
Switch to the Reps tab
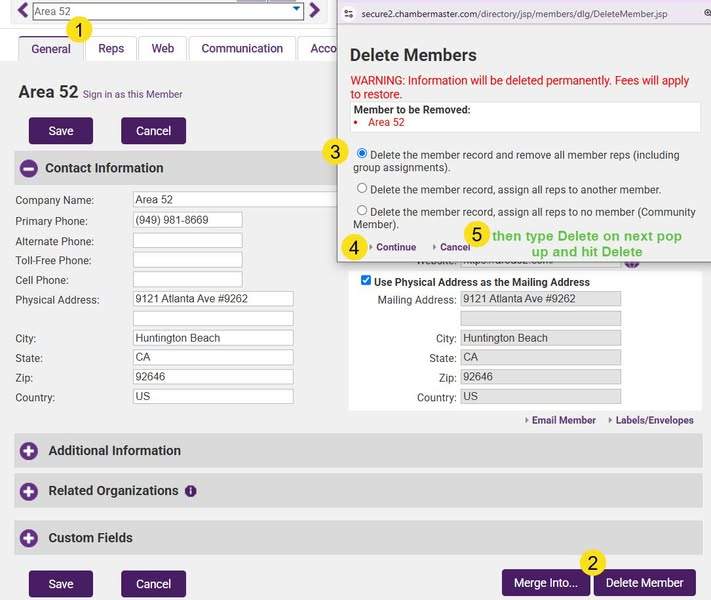[111, 48]
